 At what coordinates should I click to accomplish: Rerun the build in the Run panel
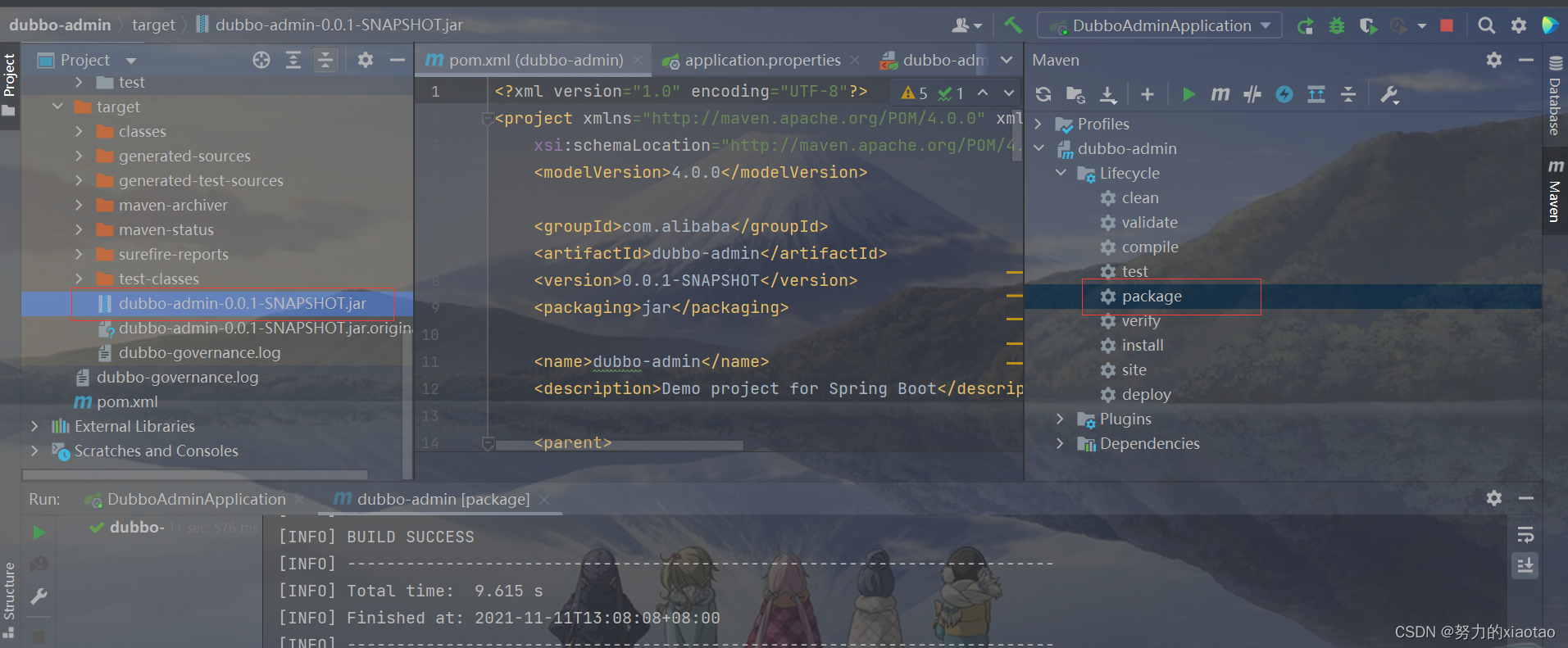tap(39, 532)
